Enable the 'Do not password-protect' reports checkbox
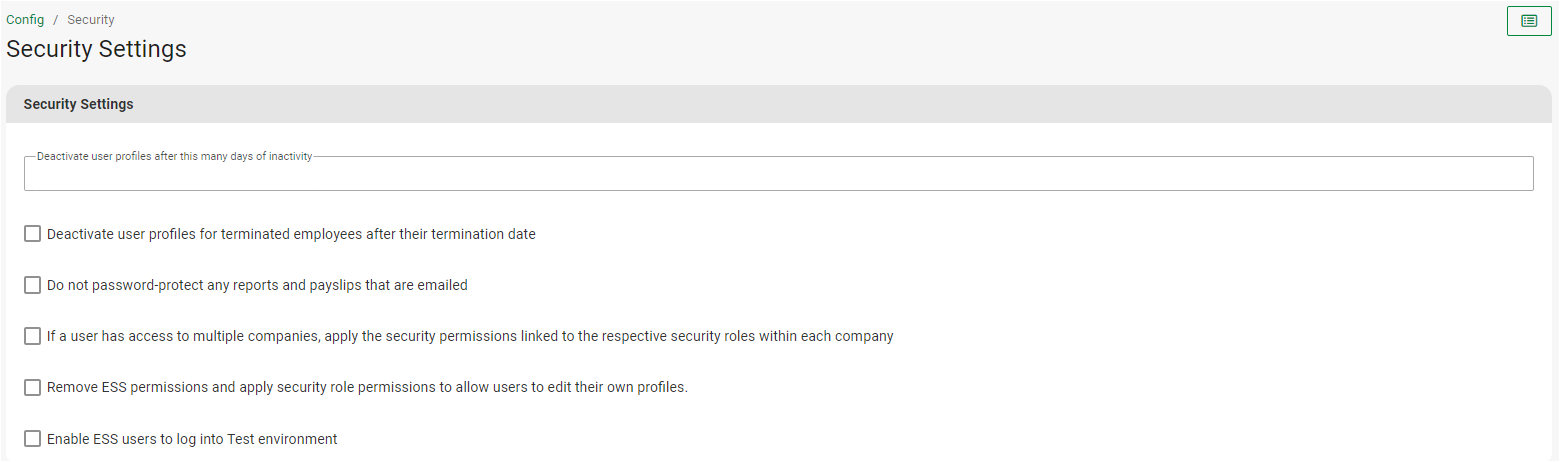Viewport: 1560px width, 462px height. [x=33, y=285]
